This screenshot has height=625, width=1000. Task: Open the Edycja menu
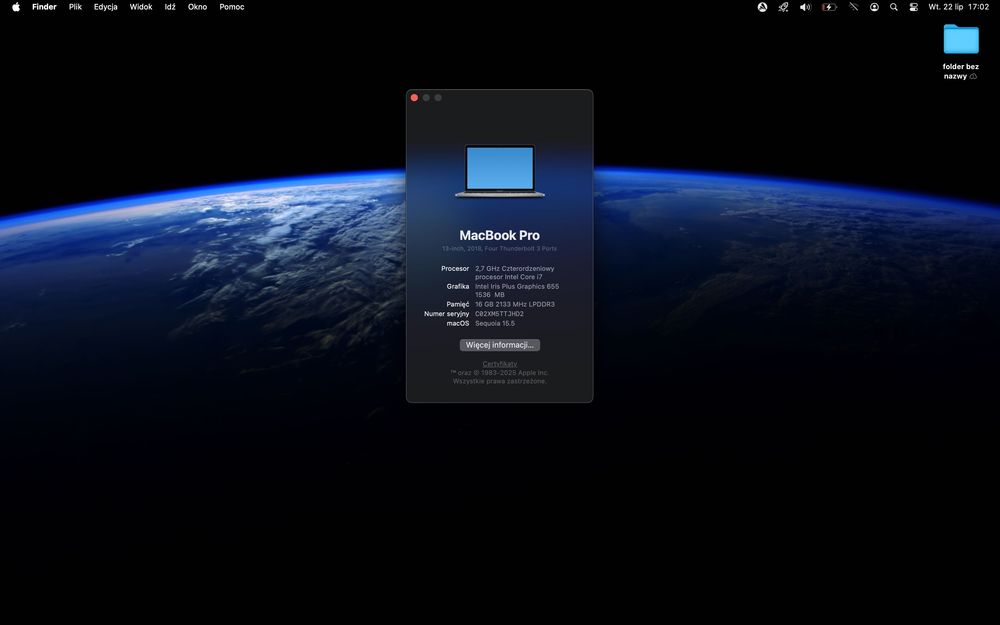(105, 7)
